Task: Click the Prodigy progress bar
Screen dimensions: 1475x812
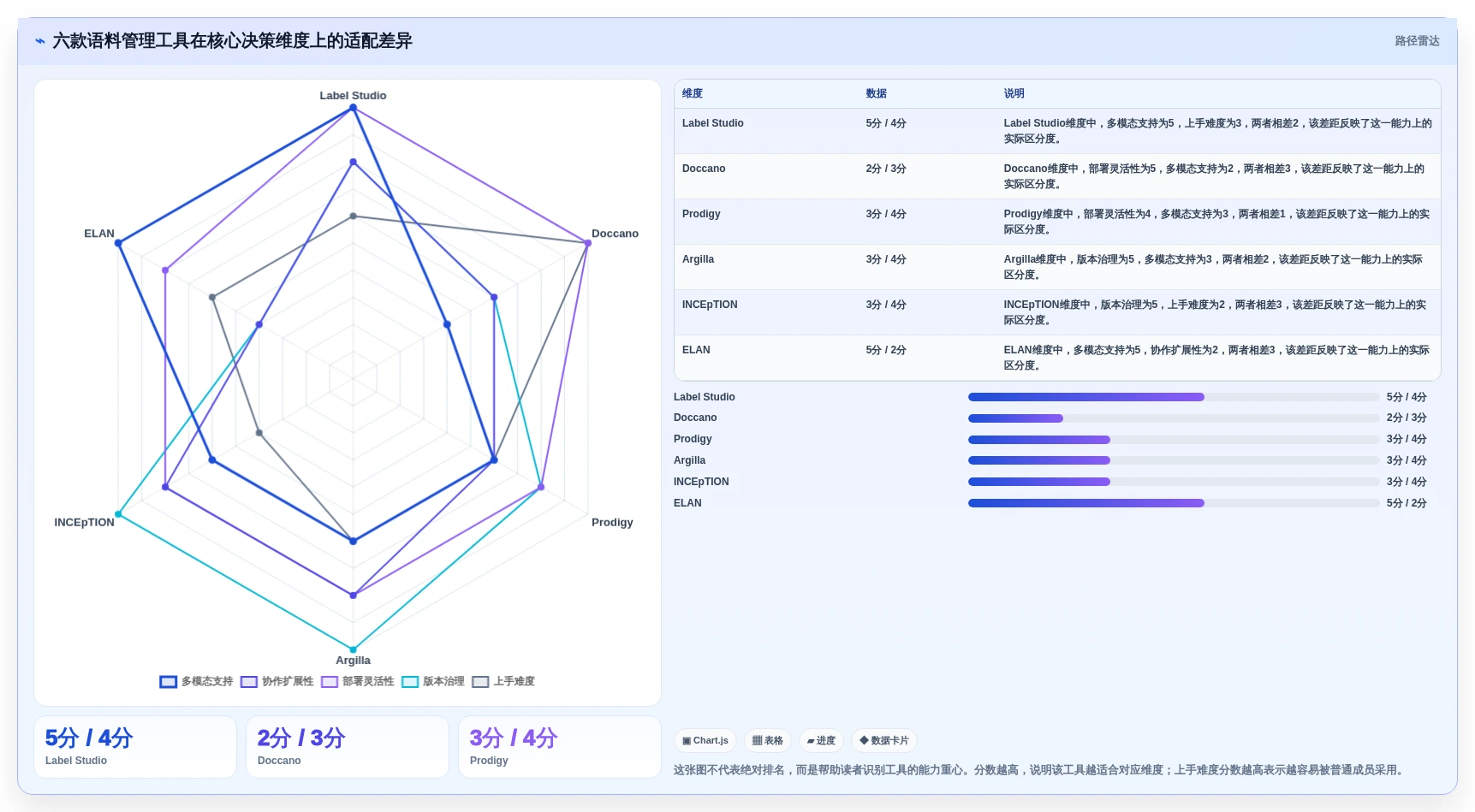Action: tap(1174, 440)
